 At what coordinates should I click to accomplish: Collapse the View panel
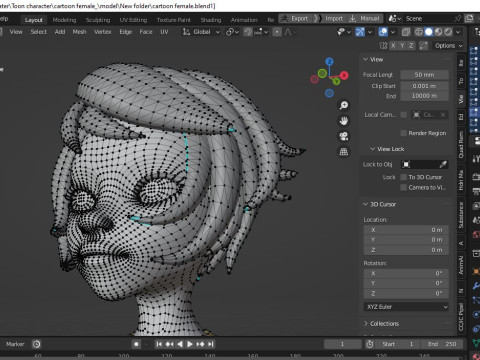(366, 59)
